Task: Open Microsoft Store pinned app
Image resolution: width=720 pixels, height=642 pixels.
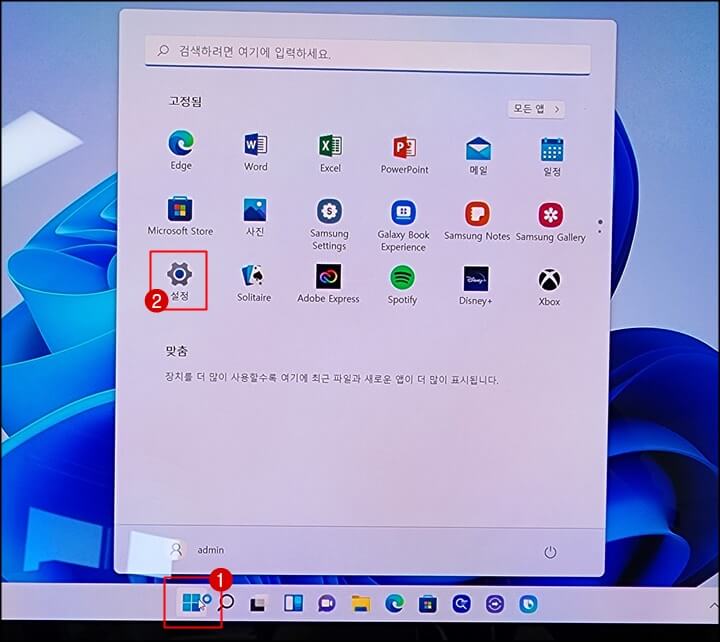Action: [180, 215]
